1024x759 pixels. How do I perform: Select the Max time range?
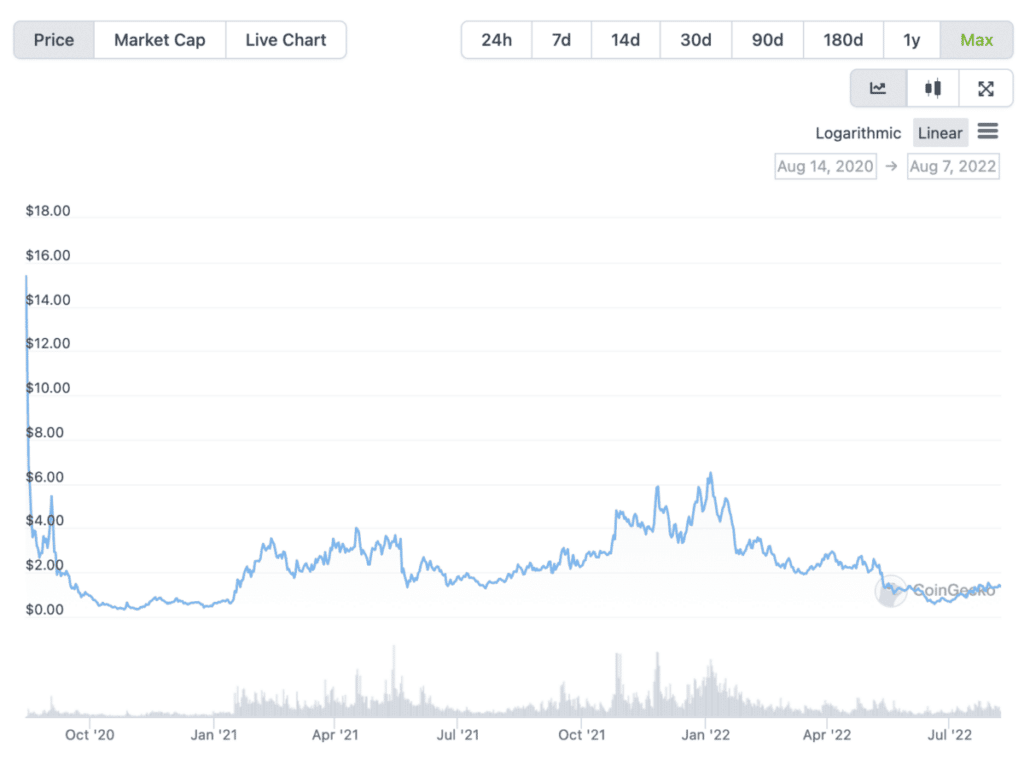[976, 40]
